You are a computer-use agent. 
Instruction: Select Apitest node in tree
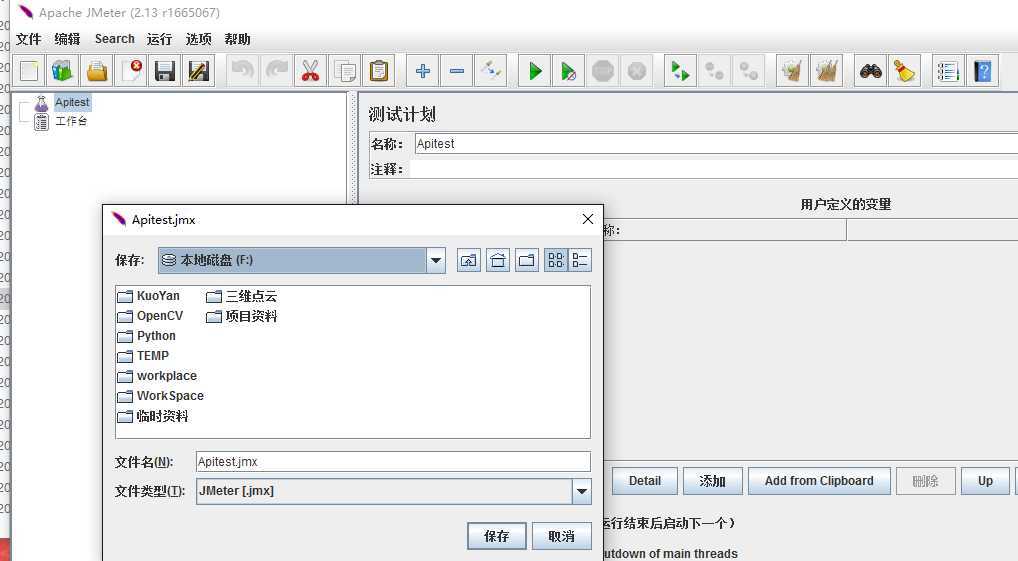tap(72, 103)
